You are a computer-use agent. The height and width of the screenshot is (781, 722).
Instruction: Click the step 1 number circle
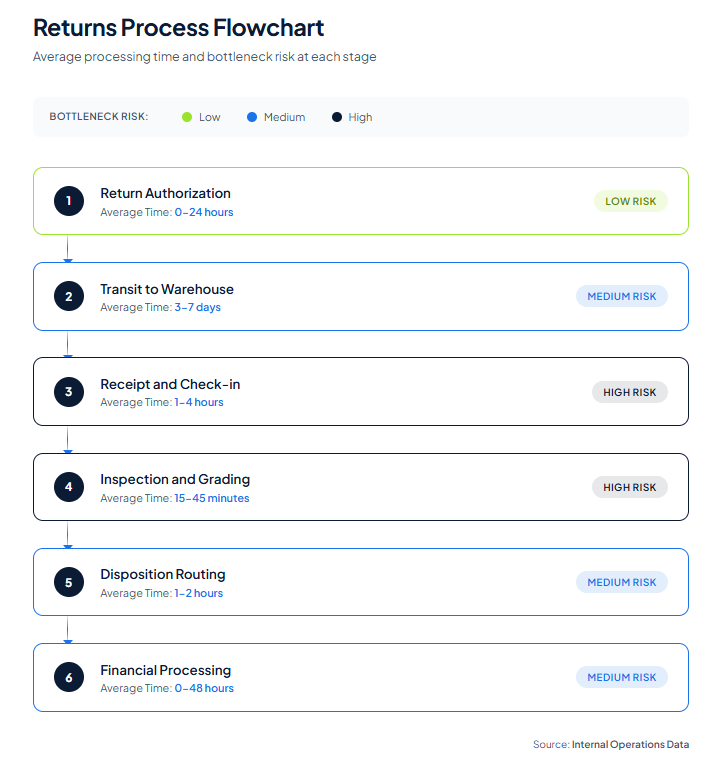pos(69,201)
